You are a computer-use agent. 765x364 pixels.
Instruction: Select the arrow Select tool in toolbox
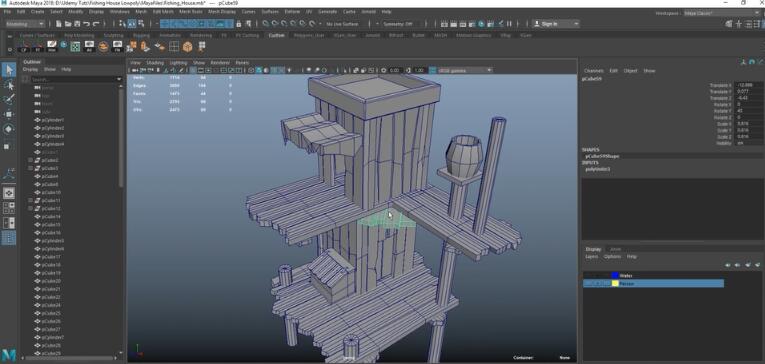coord(8,70)
